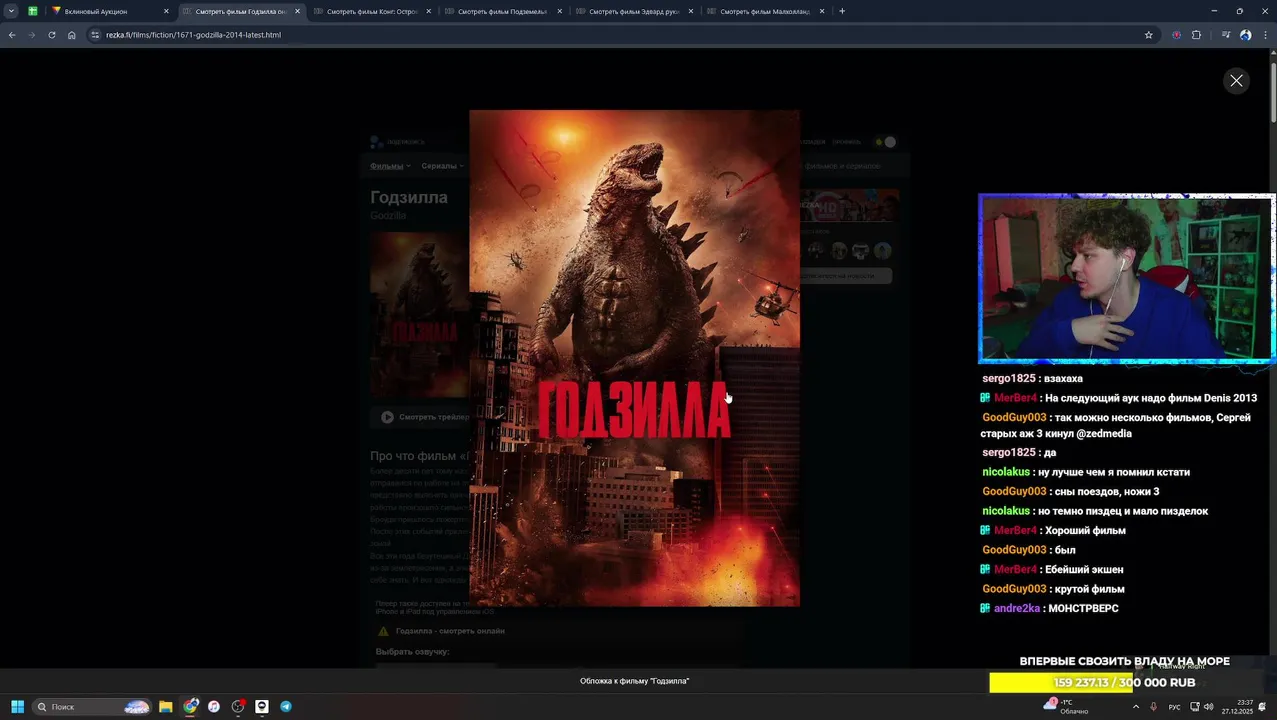Switch the РУС keyboard language
1277x720 pixels.
coord(1175,707)
